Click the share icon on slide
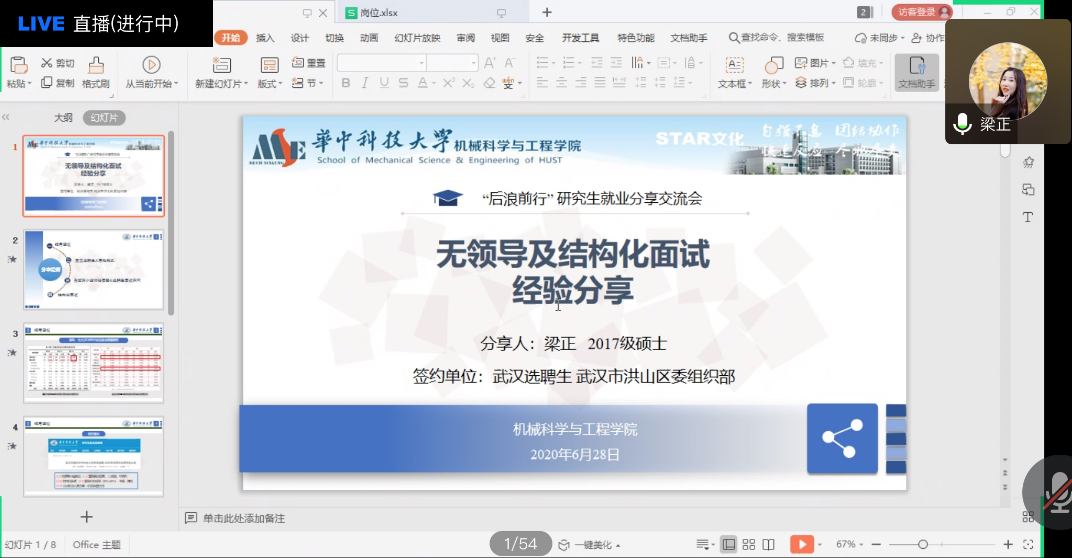The height and width of the screenshot is (558, 1072). tap(842, 438)
